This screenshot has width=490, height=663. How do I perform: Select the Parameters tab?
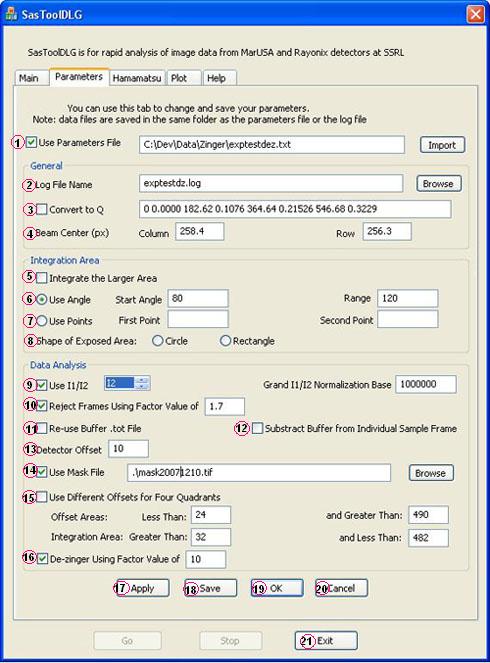pos(79,77)
